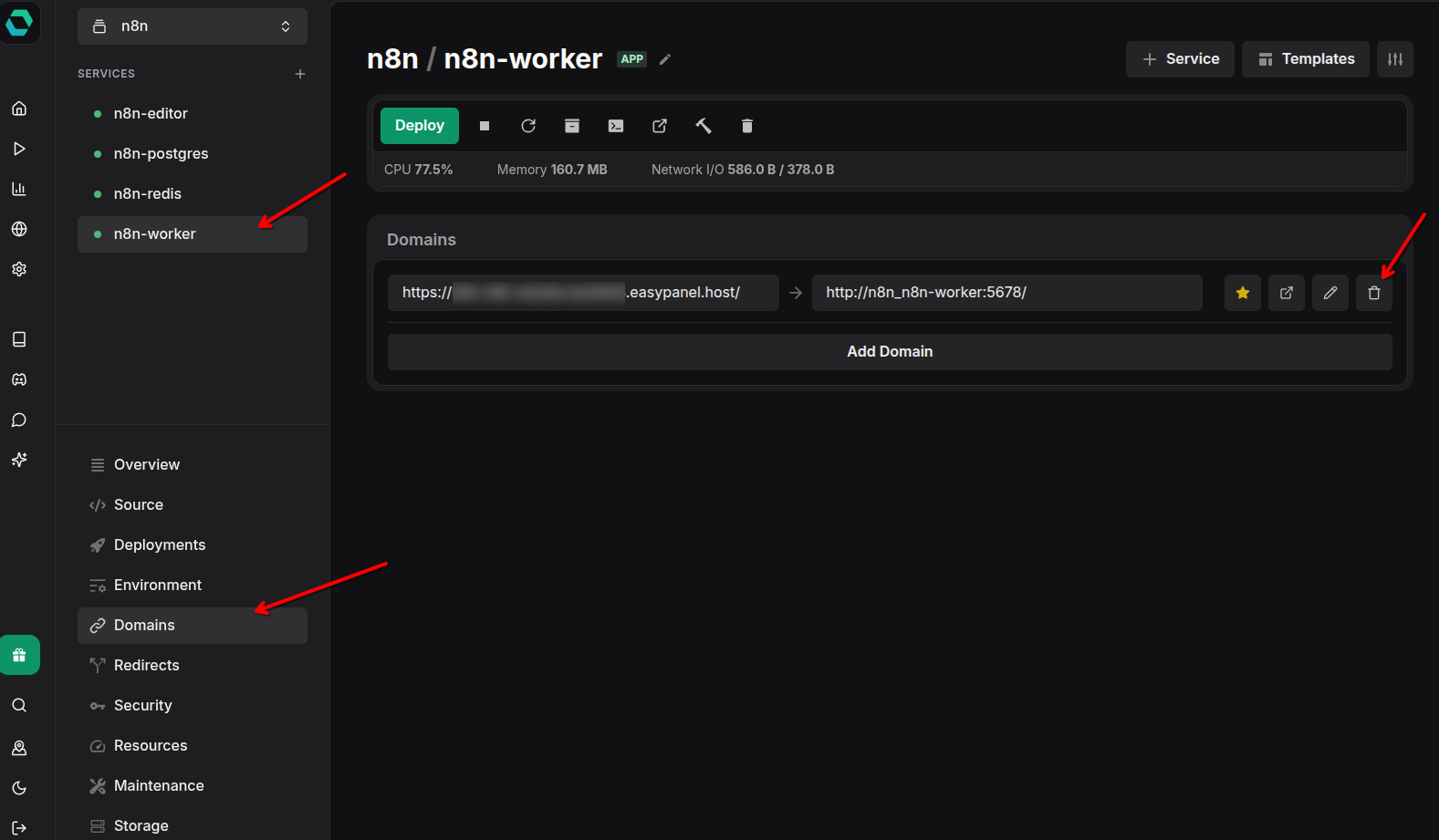Click the archive box toolbar icon

572,126
